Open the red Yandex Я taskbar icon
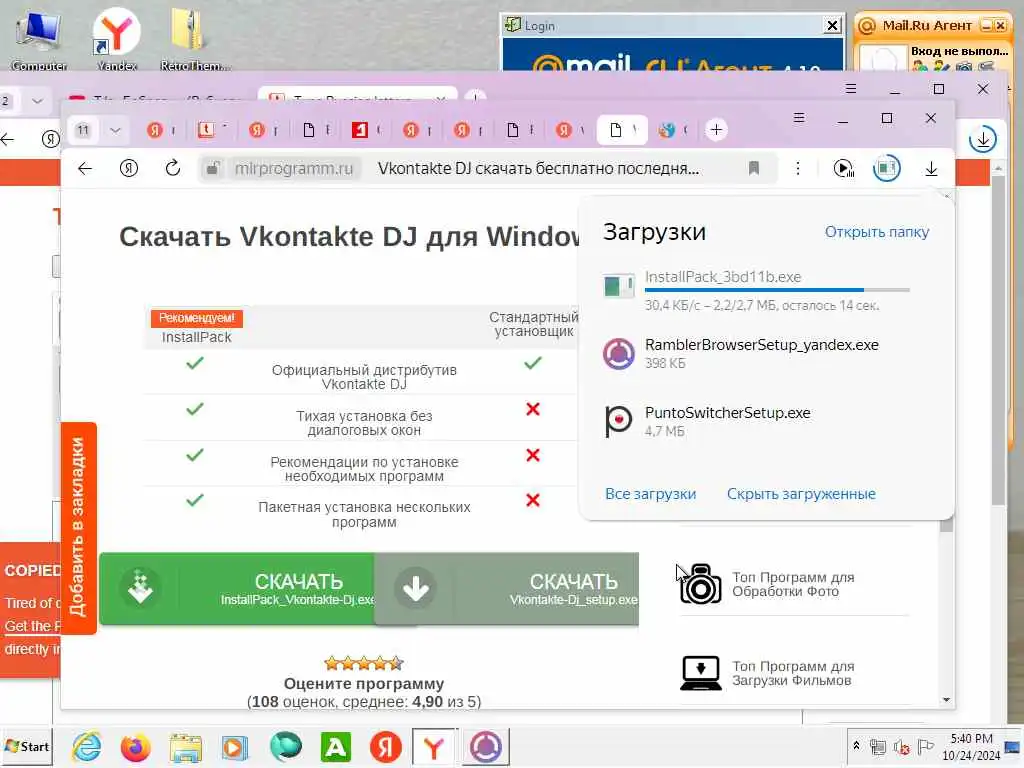The width and height of the screenshot is (1024, 768). pyautogui.click(x=385, y=746)
